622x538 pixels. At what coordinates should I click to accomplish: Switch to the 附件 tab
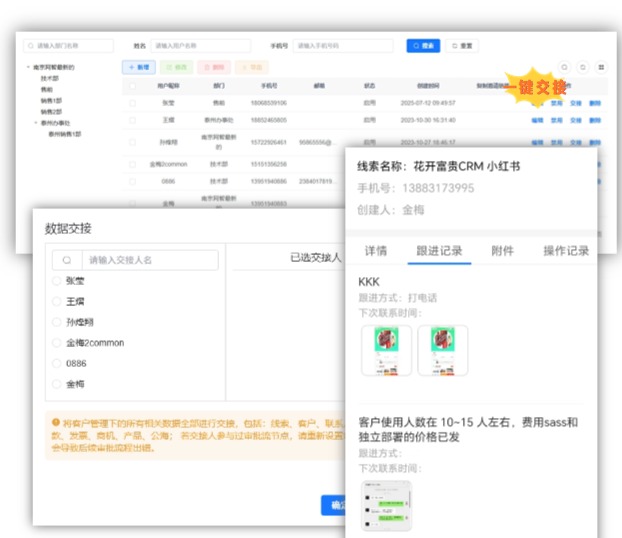coord(502,251)
